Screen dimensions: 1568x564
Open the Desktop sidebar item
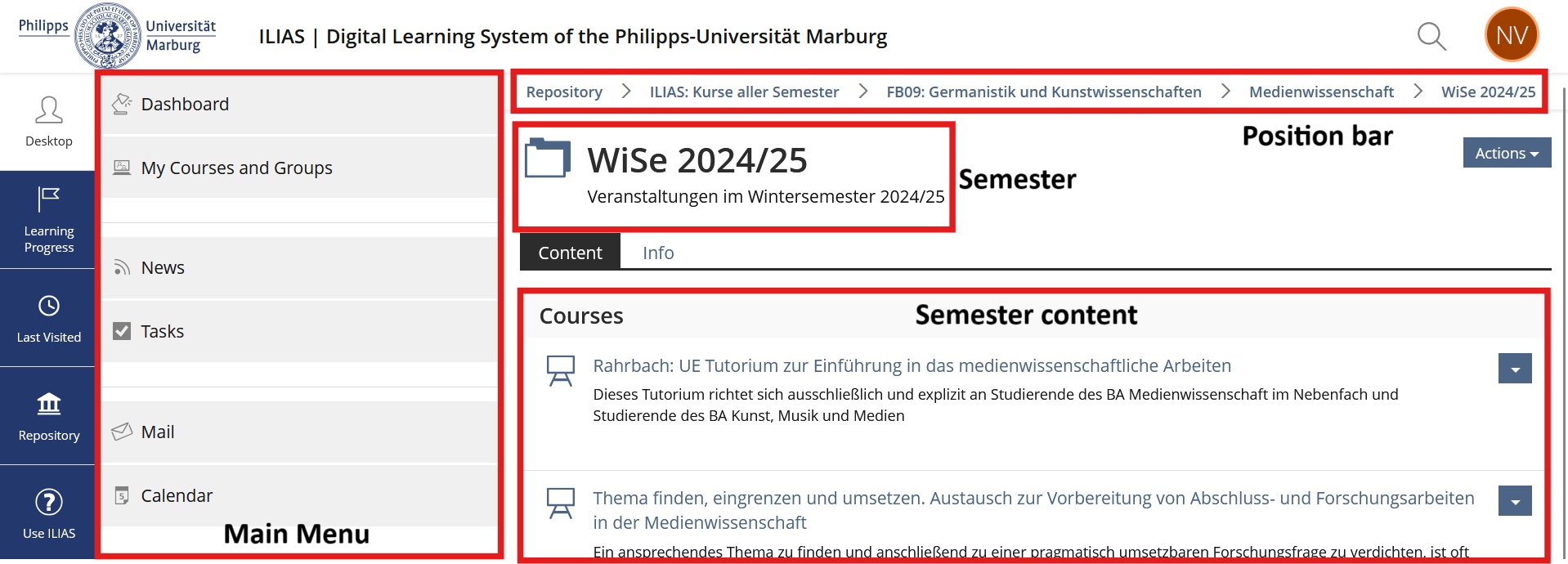[x=48, y=121]
